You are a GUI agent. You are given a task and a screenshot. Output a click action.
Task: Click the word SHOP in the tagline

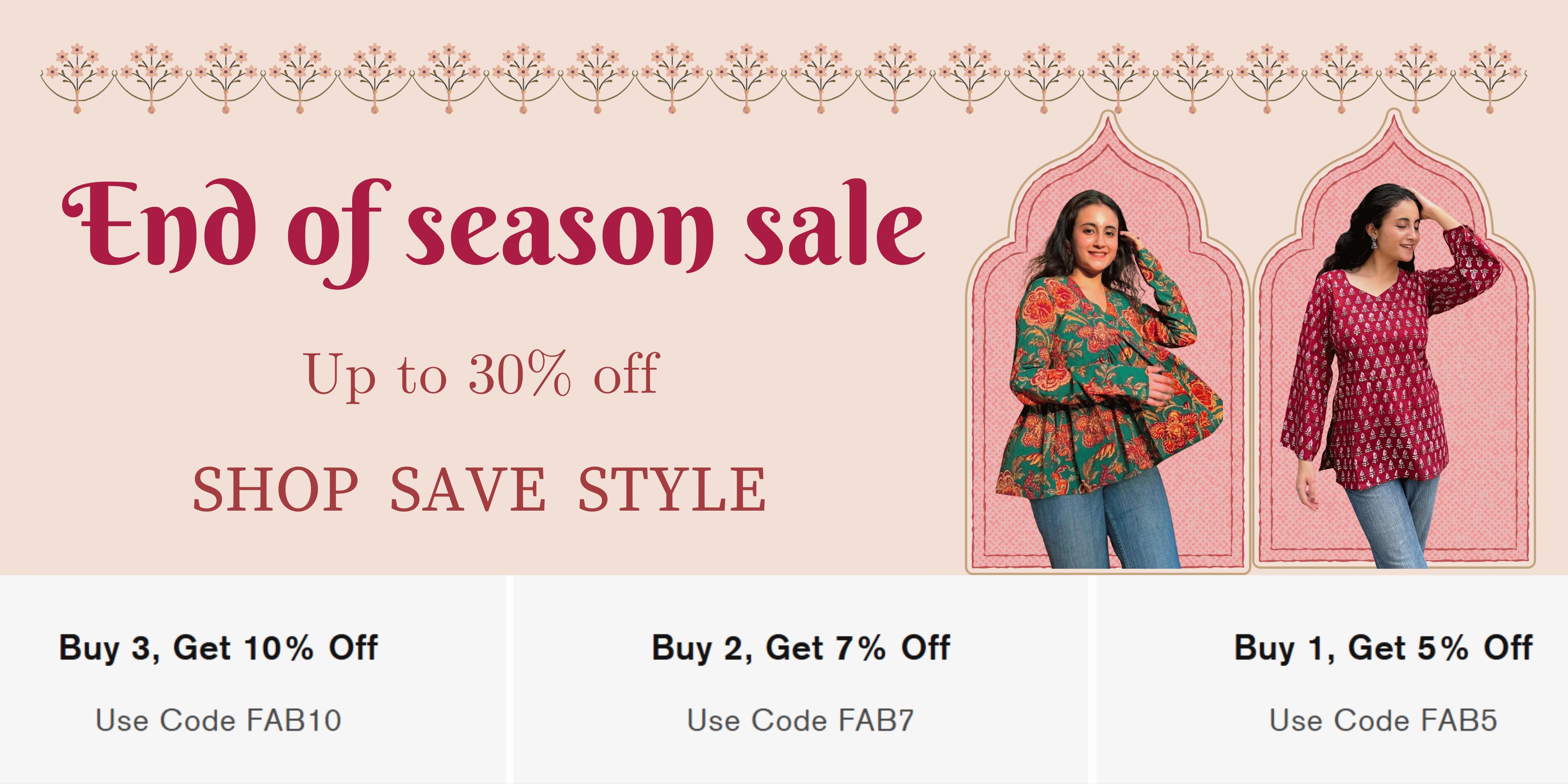click(276, 489)
